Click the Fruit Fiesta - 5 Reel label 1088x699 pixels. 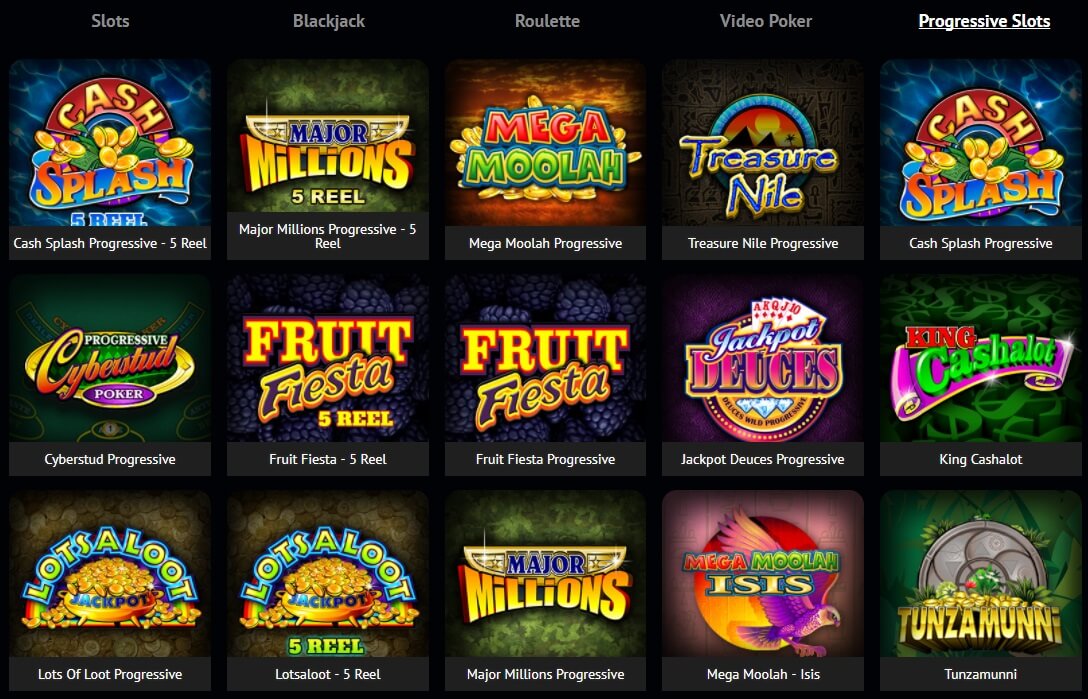tap(328, 459)
